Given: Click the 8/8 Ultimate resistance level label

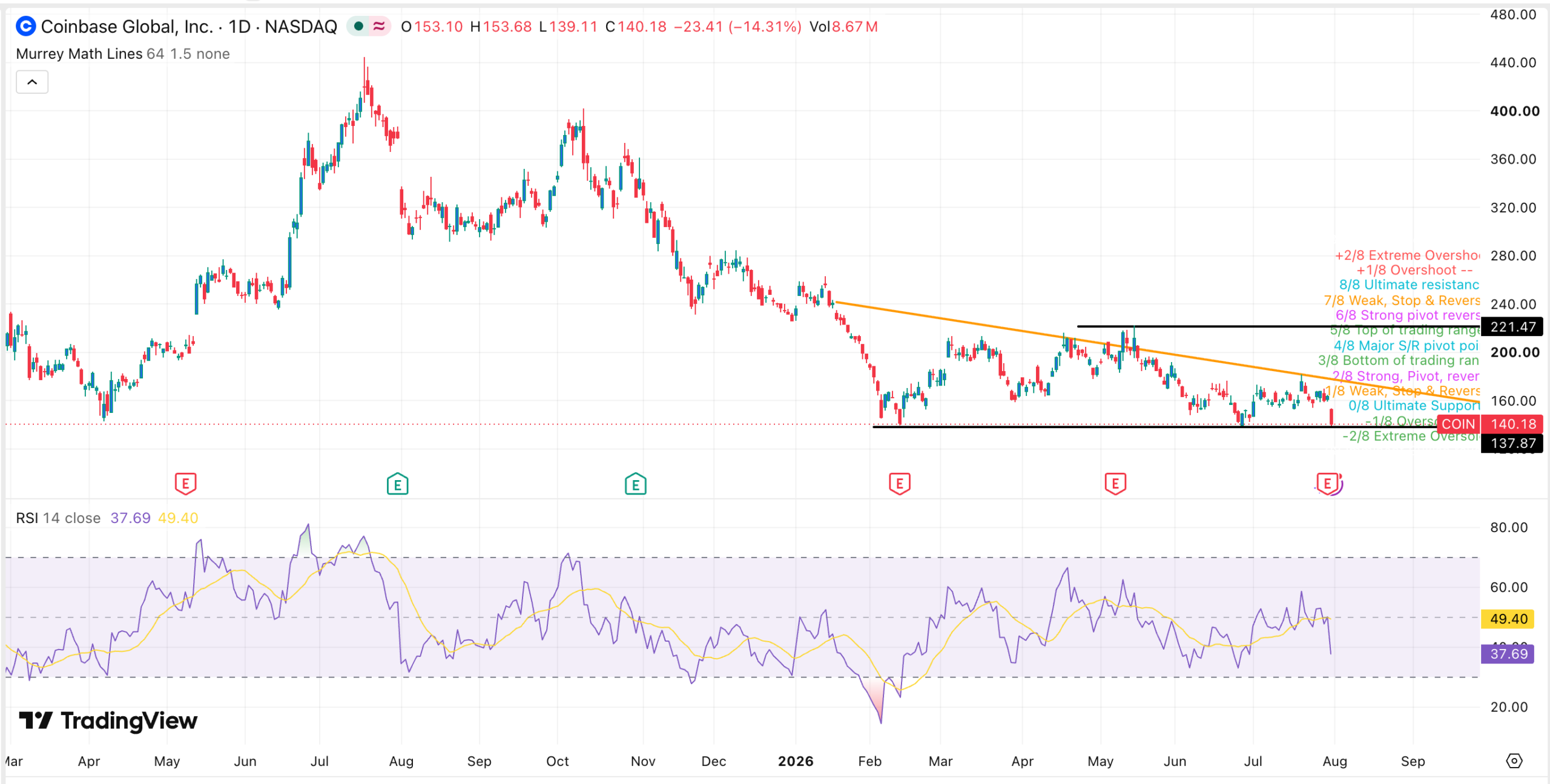Looking at the screenshot, I should (x=1409, y=285).
